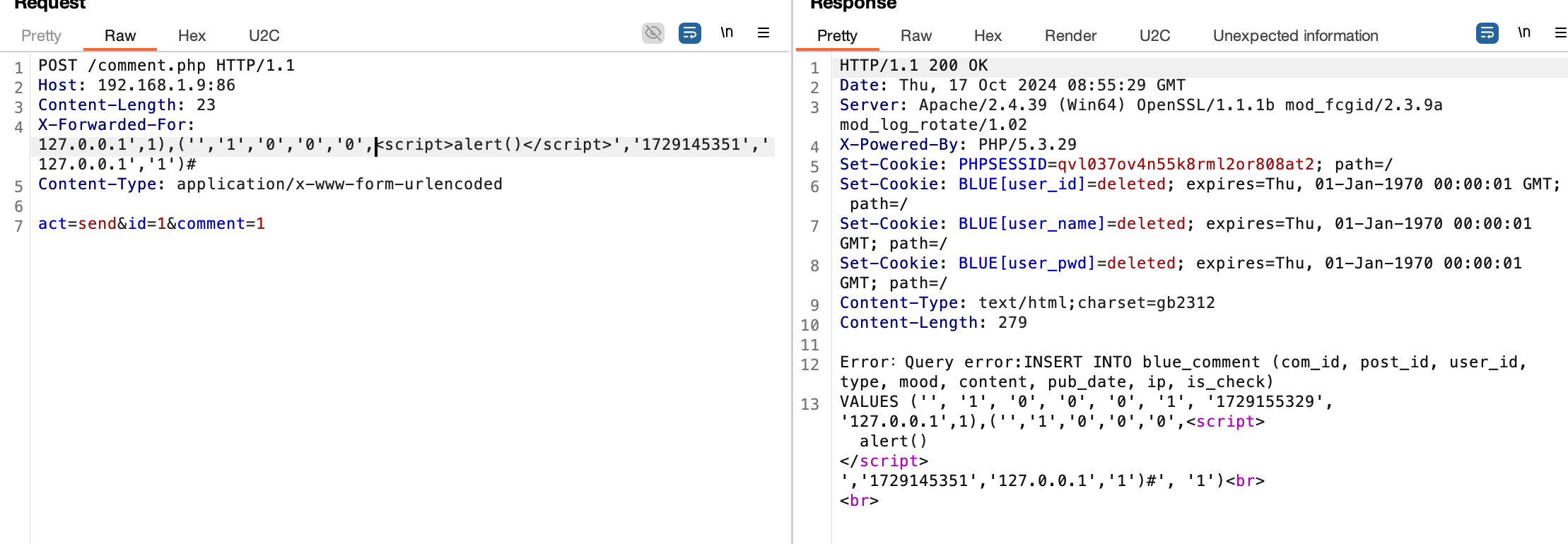Click the Content-Type: text/html;charset=gb2312 line
The height and width of the screenshot is (544, 1568).
(1027, 303)
